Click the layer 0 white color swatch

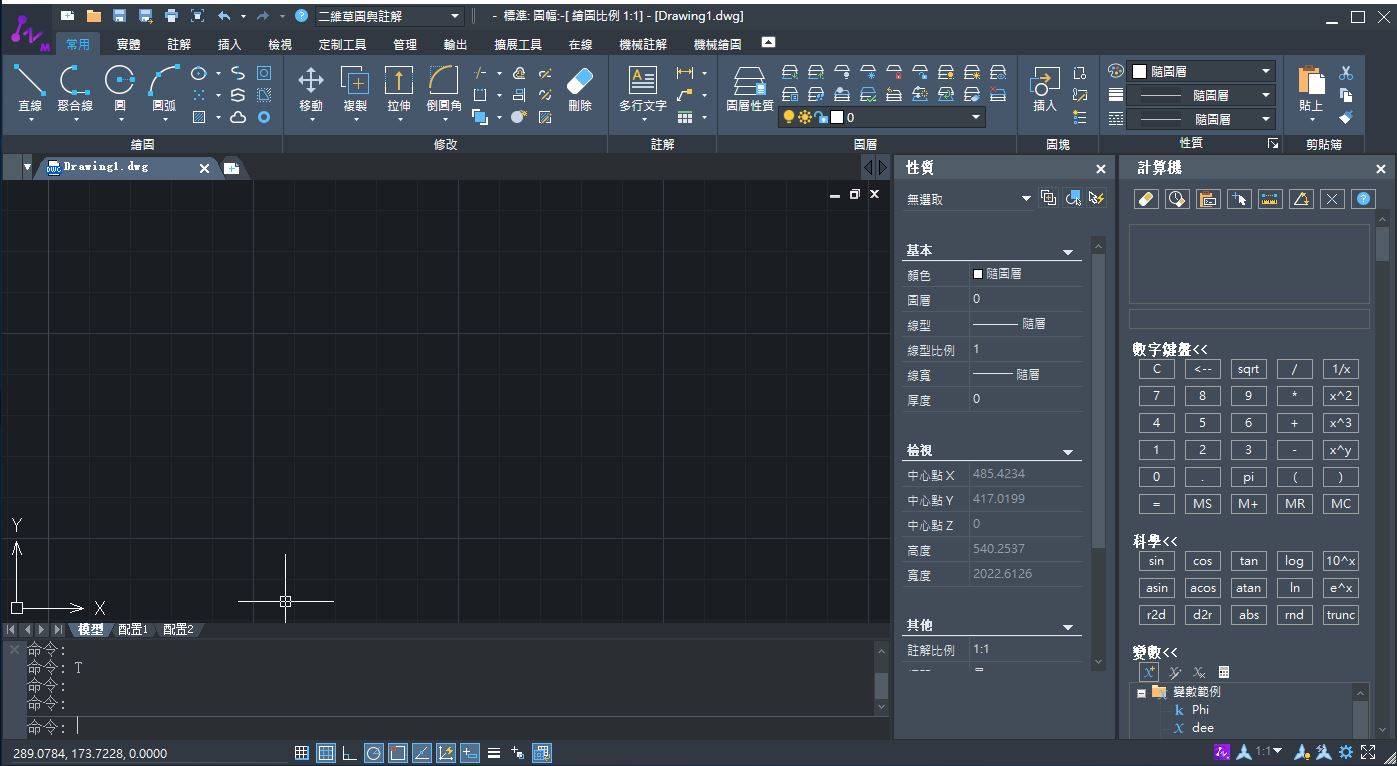pyautogui.click(x=837, y=117)
